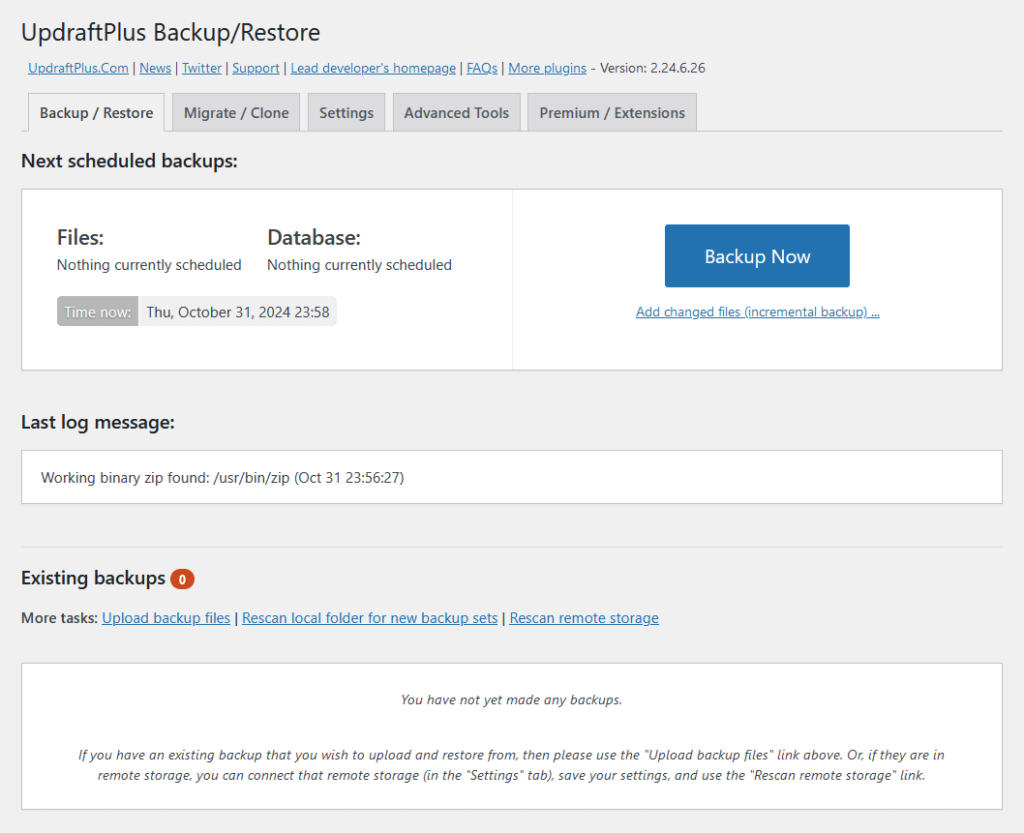Click the 'Existing backups' heading
Image resolution: width=1024 pixels, height=833 pixels.
(x=93, y=578)
